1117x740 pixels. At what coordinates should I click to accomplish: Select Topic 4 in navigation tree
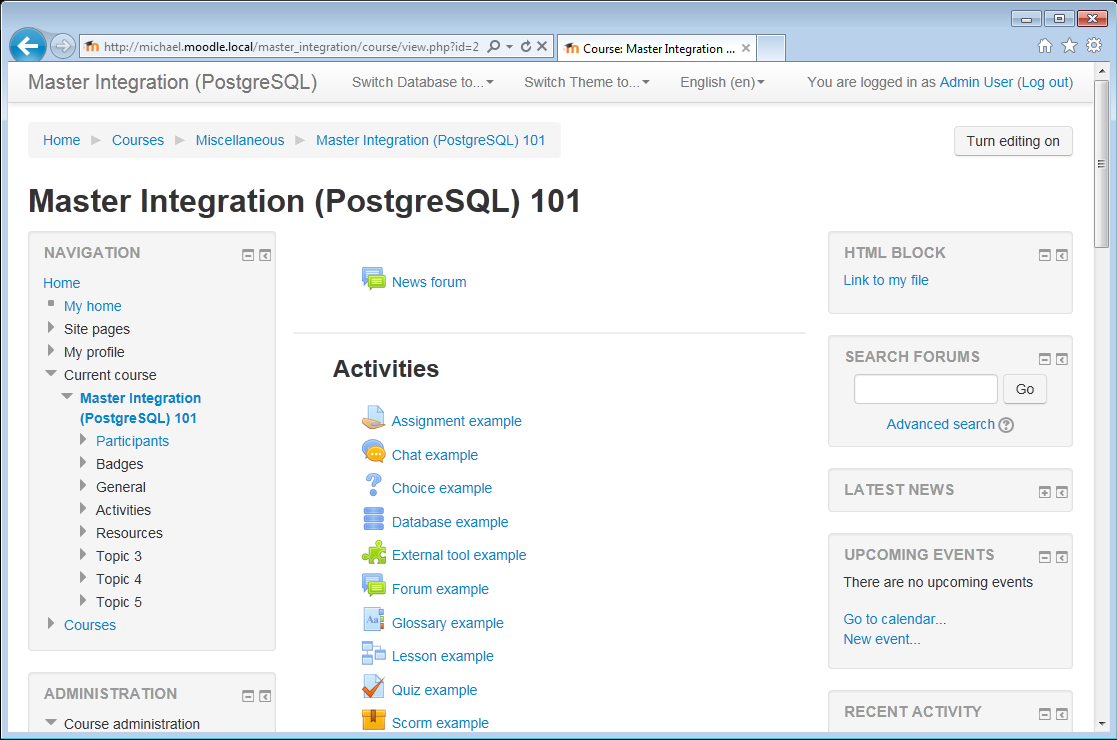coord(118,579)
